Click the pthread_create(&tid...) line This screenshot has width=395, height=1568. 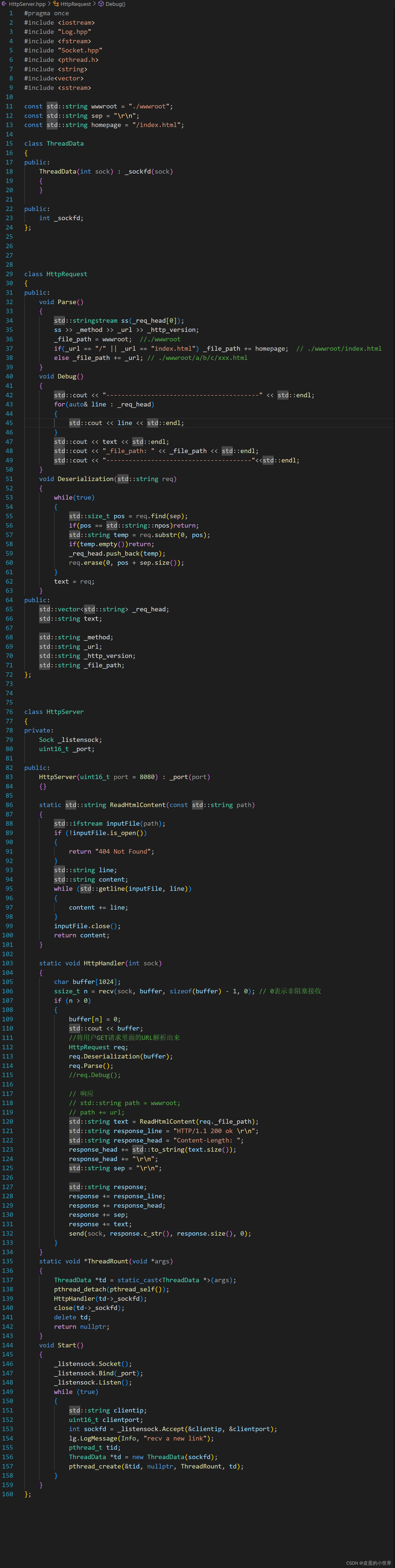point(156,1466)
